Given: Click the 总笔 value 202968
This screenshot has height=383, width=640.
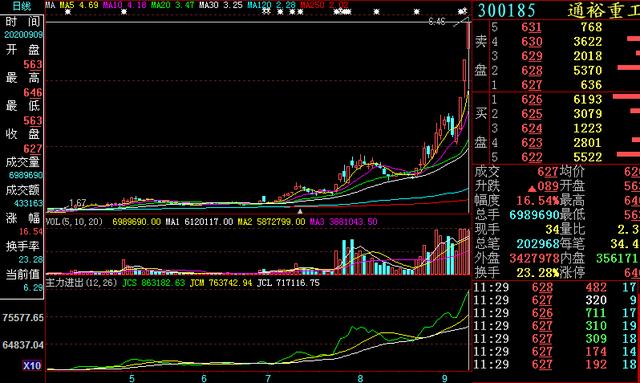Looking at the screenshot, I should [x=538, y=244].
